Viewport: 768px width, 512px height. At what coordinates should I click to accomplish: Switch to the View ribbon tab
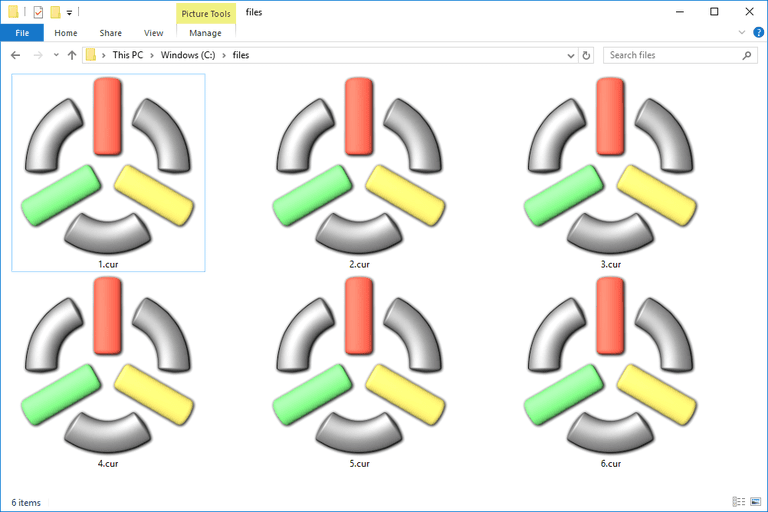(153, 33)
